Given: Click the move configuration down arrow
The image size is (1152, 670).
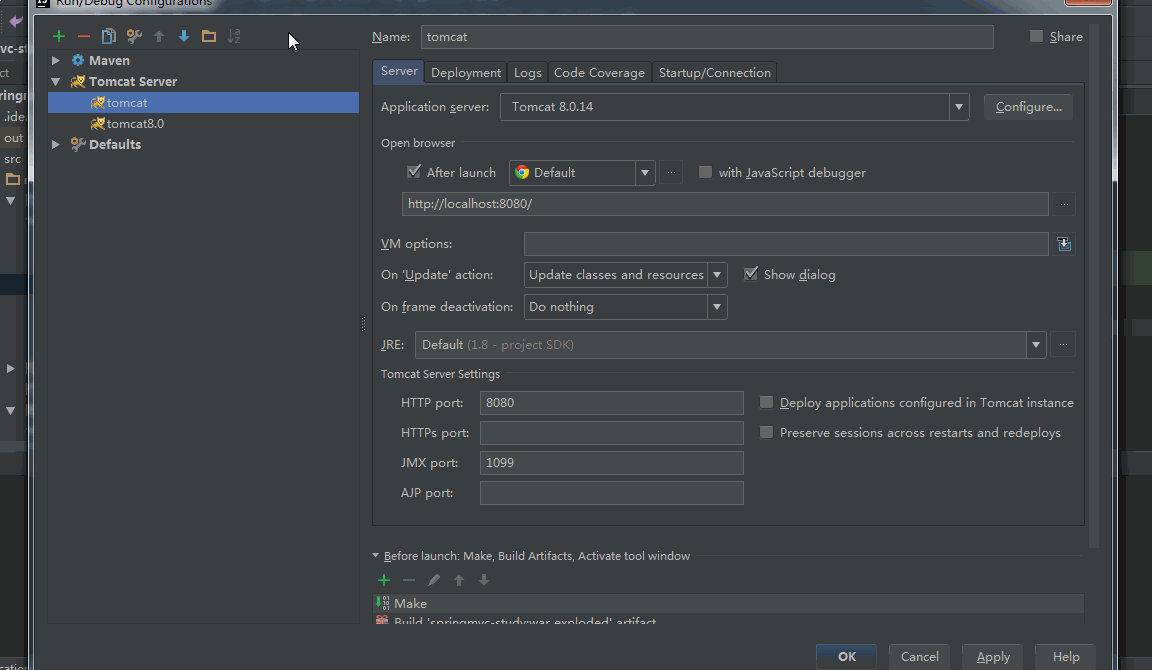Looking at the screenshot, I should (x=184, y=37).
